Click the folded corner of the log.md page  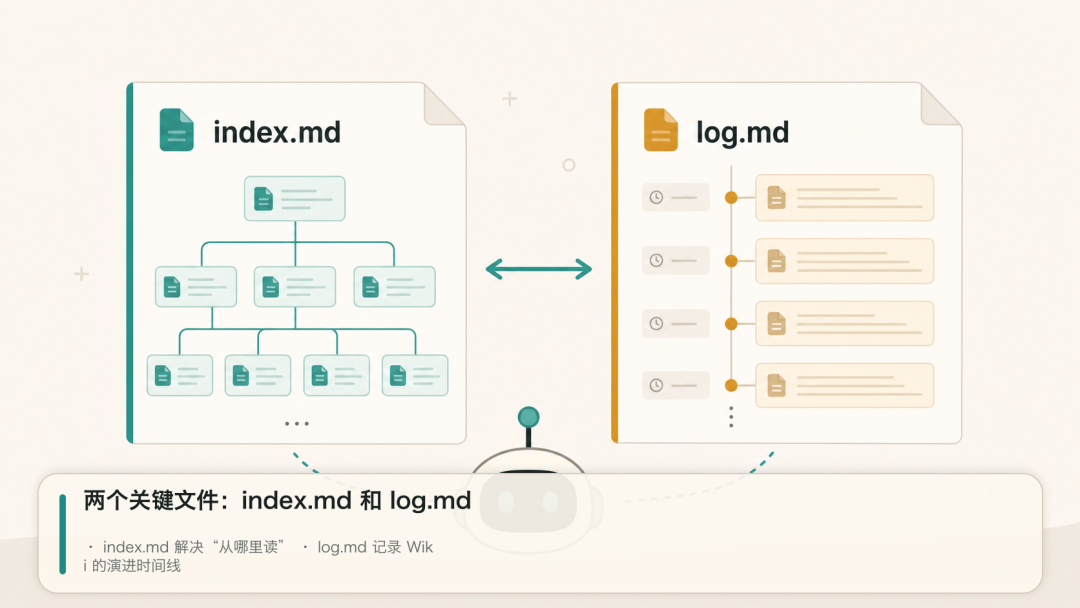[941, 105]
